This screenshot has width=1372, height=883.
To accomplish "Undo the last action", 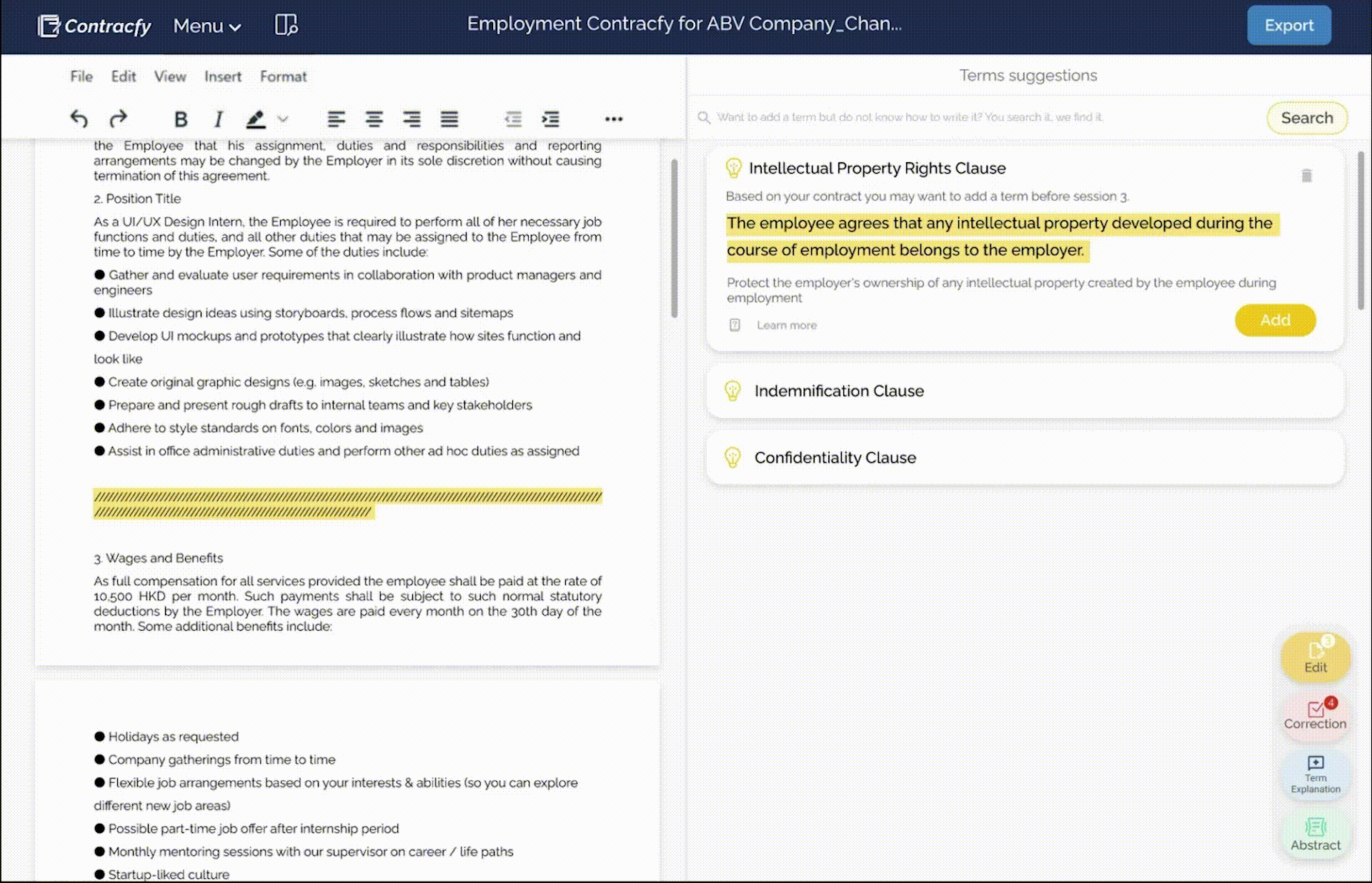I will click(79, 119).
